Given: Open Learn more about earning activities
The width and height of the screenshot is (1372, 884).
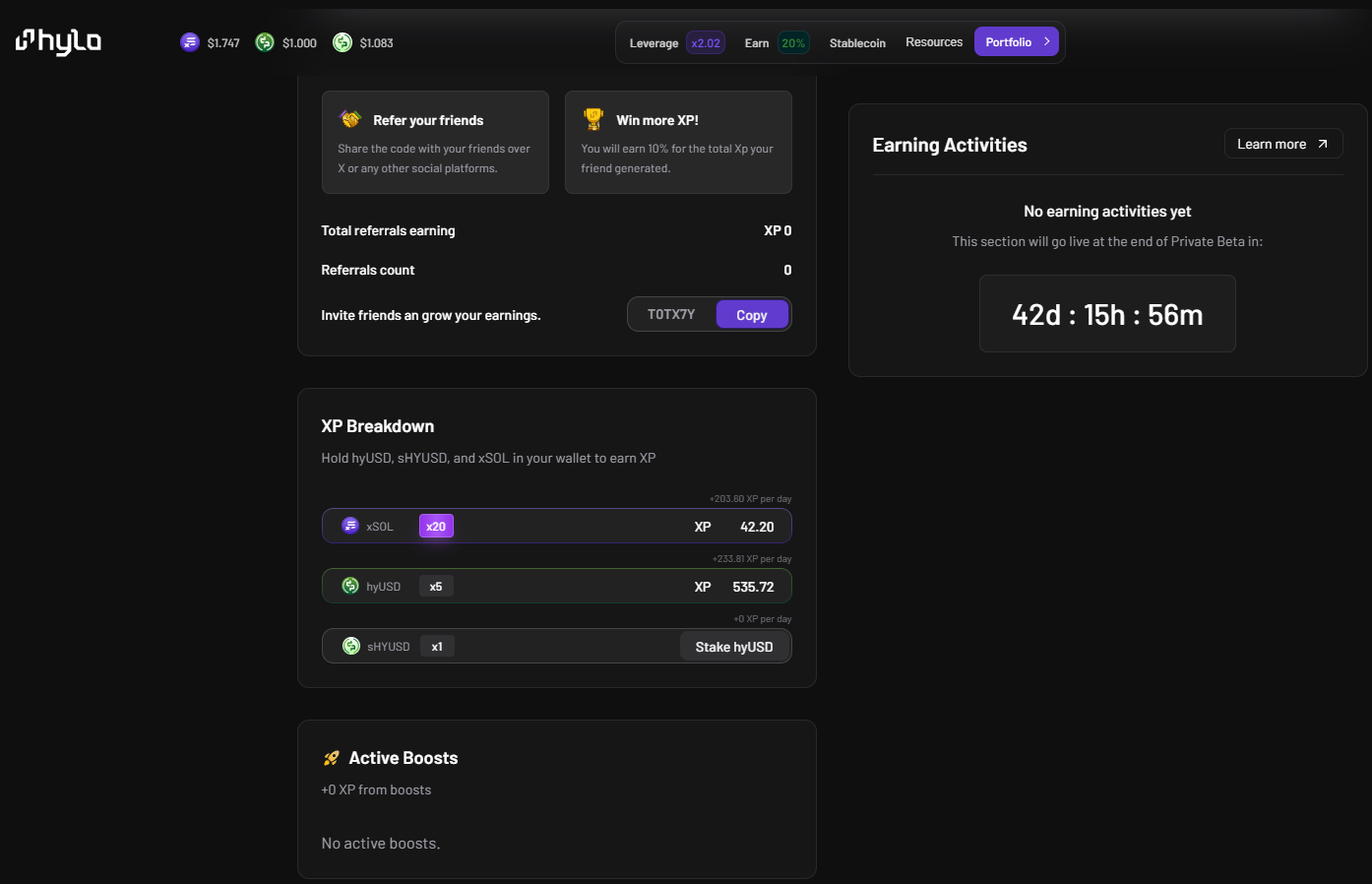Looking at the screenshot, I should point(1283,144).
